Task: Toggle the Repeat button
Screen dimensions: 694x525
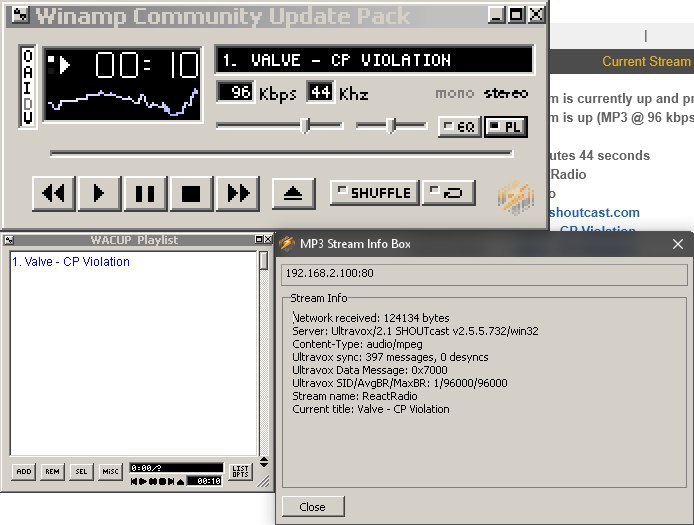Action: tap(448, 193)
